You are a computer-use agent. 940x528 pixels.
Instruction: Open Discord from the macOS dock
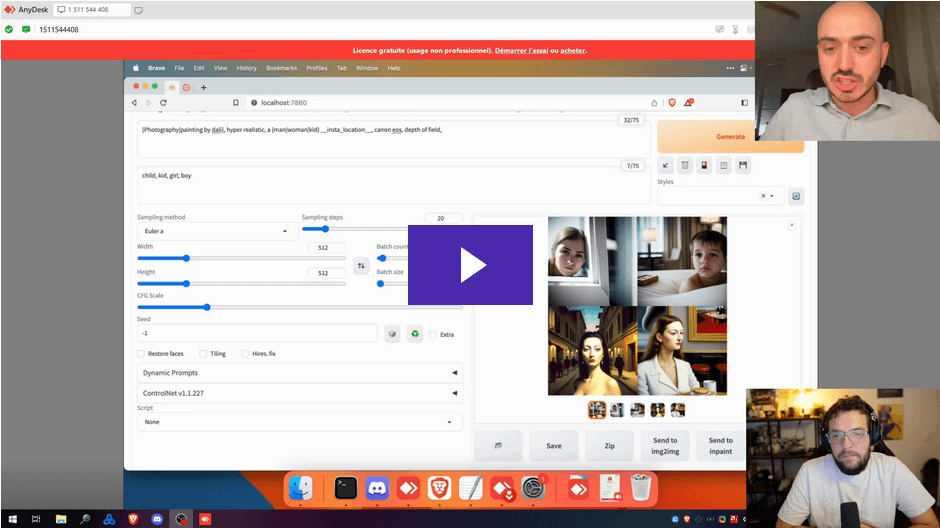[377, 488]
